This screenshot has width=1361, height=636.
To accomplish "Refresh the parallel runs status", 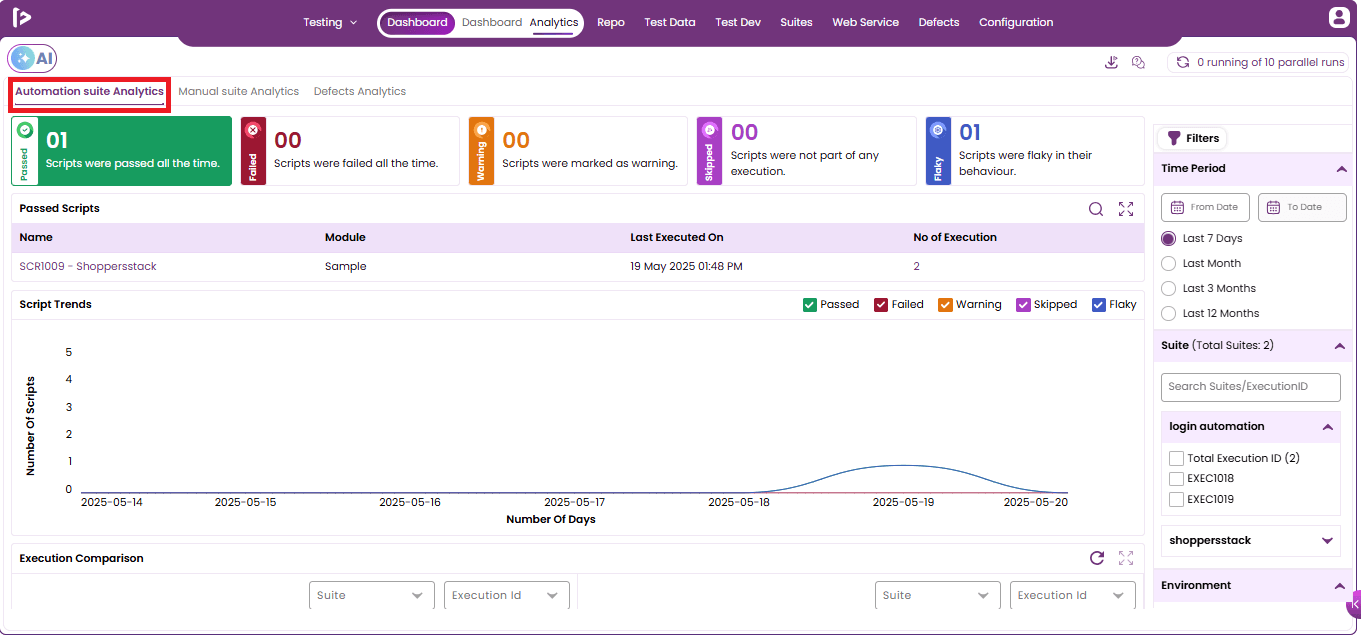I will coord(1183,62).
